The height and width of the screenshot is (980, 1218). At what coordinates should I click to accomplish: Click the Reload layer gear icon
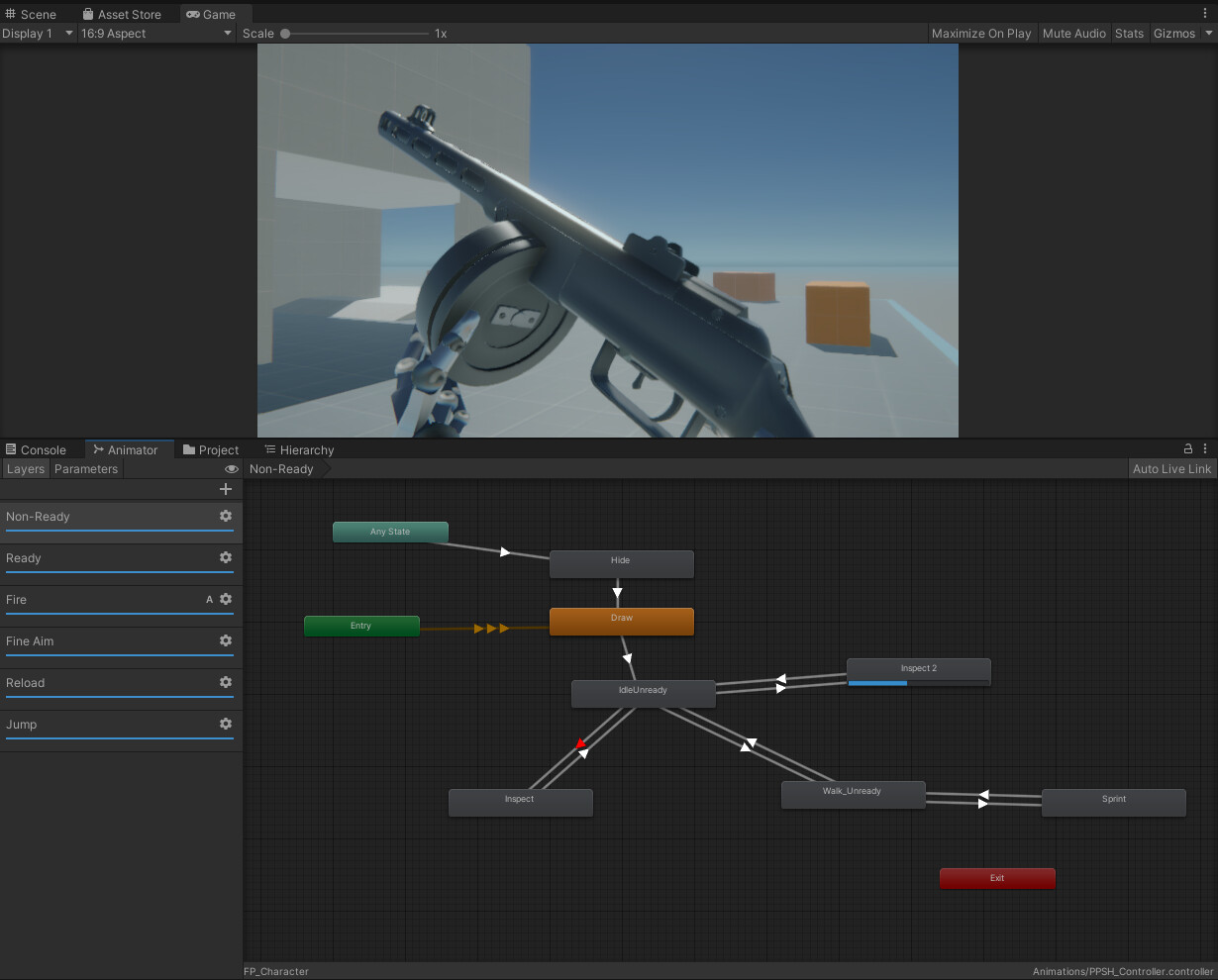click(x=226, y=682)
